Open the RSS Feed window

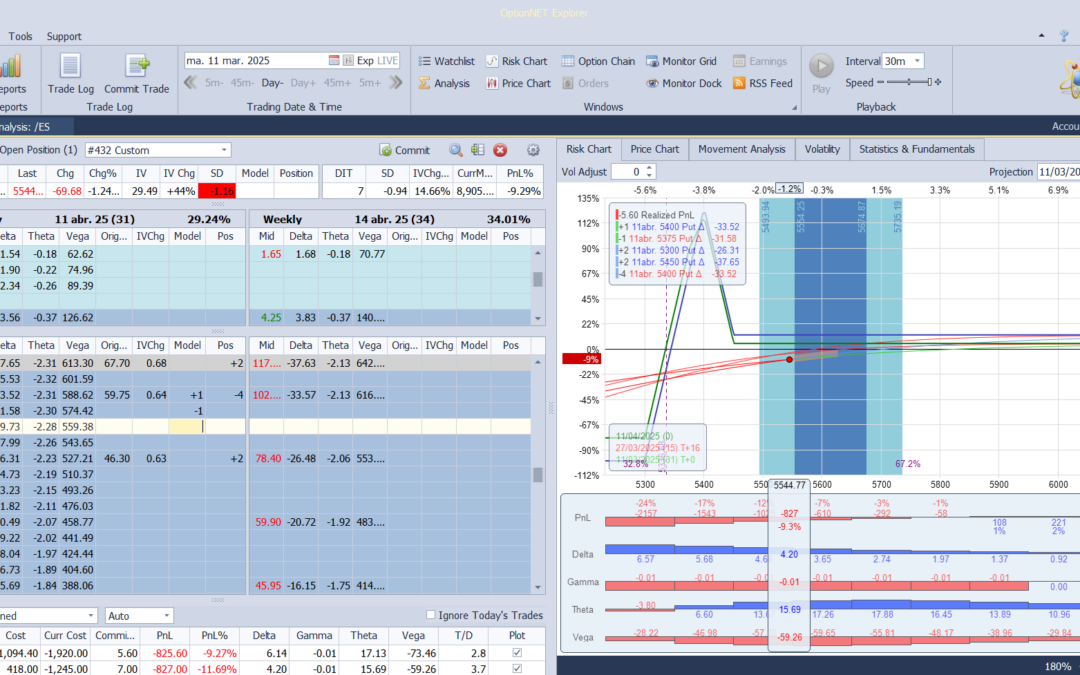(762, 83)
